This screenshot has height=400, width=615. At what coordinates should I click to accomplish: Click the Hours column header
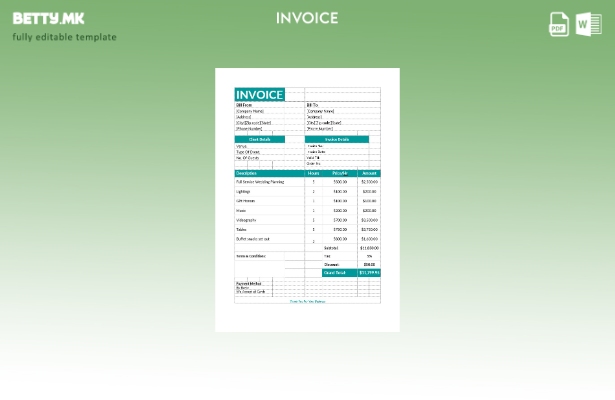[x=313, y=173]
